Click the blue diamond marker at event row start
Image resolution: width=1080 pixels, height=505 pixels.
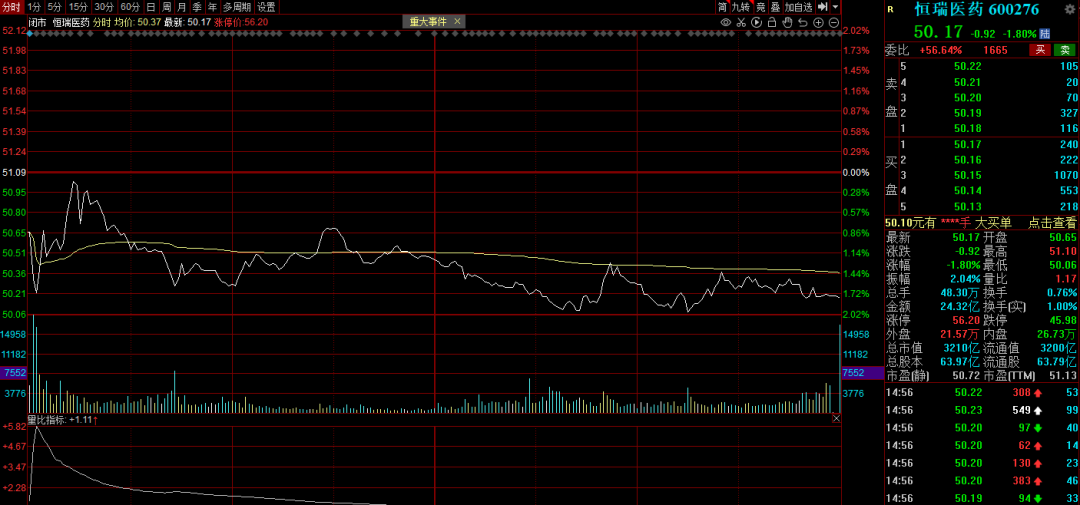(30, 32)
